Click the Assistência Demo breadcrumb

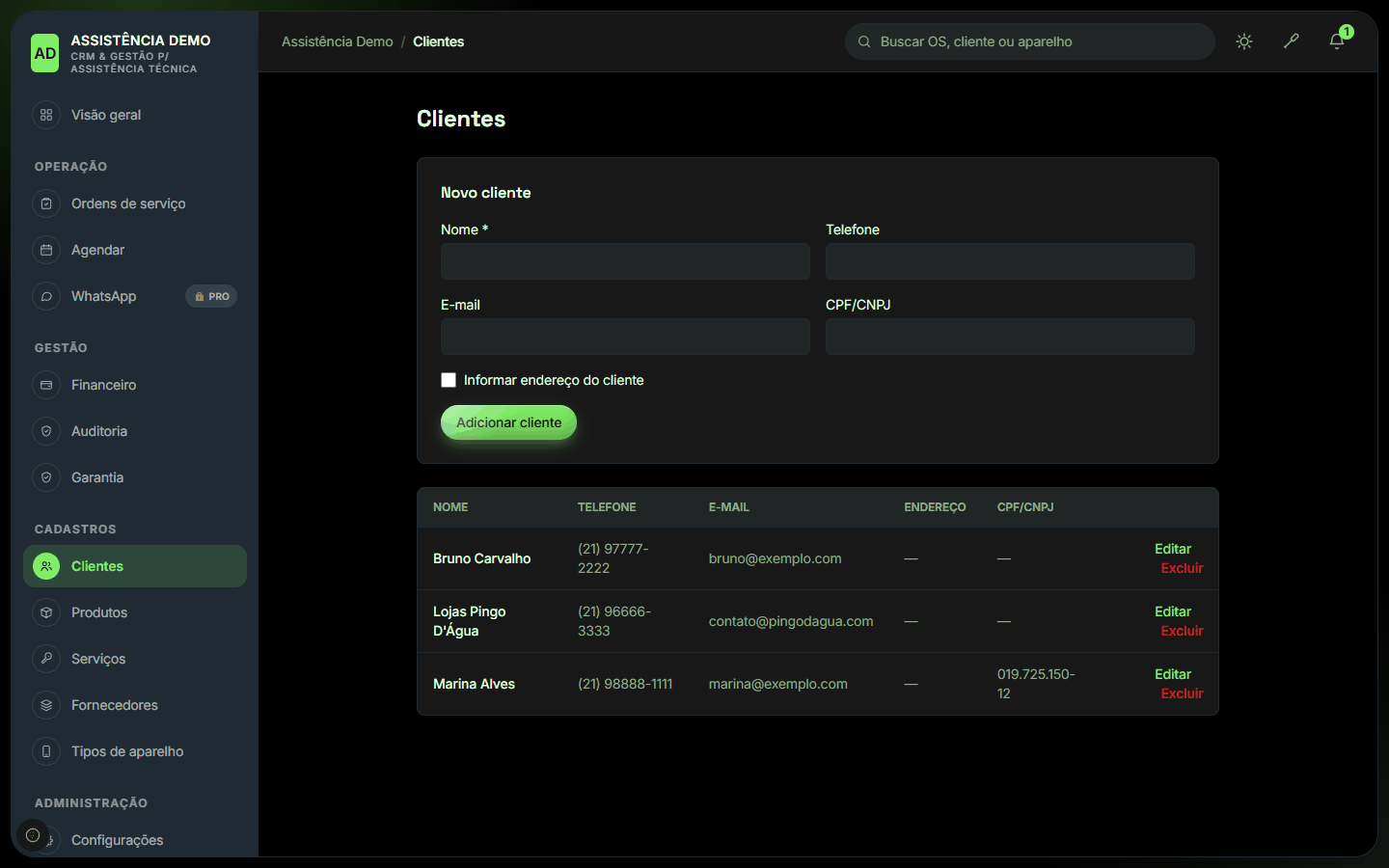(x=338, y=41)
